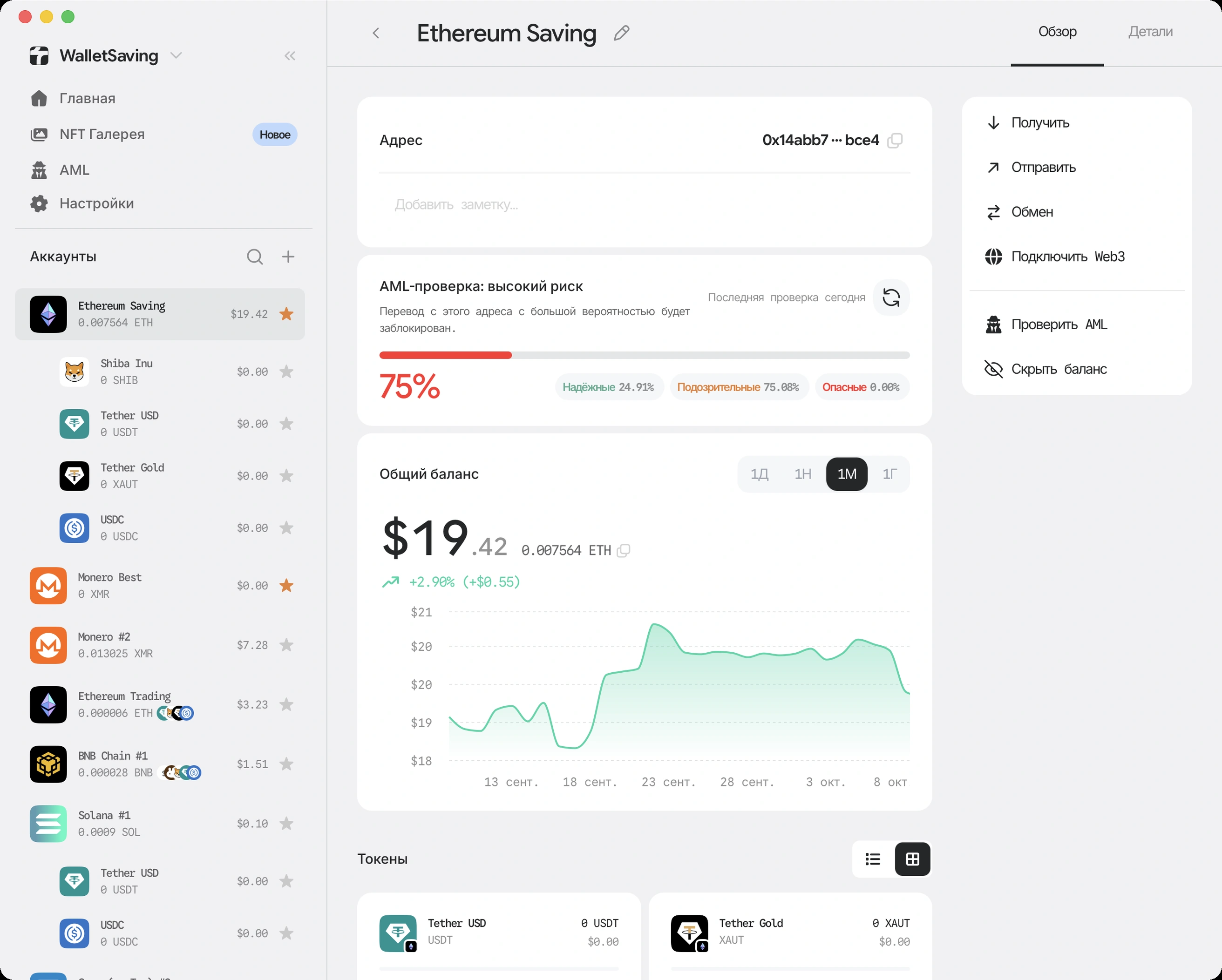Viewport: 1222px width, 980px height.
Task: Click the Добавить заметку note field
Action: [x=645, y=204]
